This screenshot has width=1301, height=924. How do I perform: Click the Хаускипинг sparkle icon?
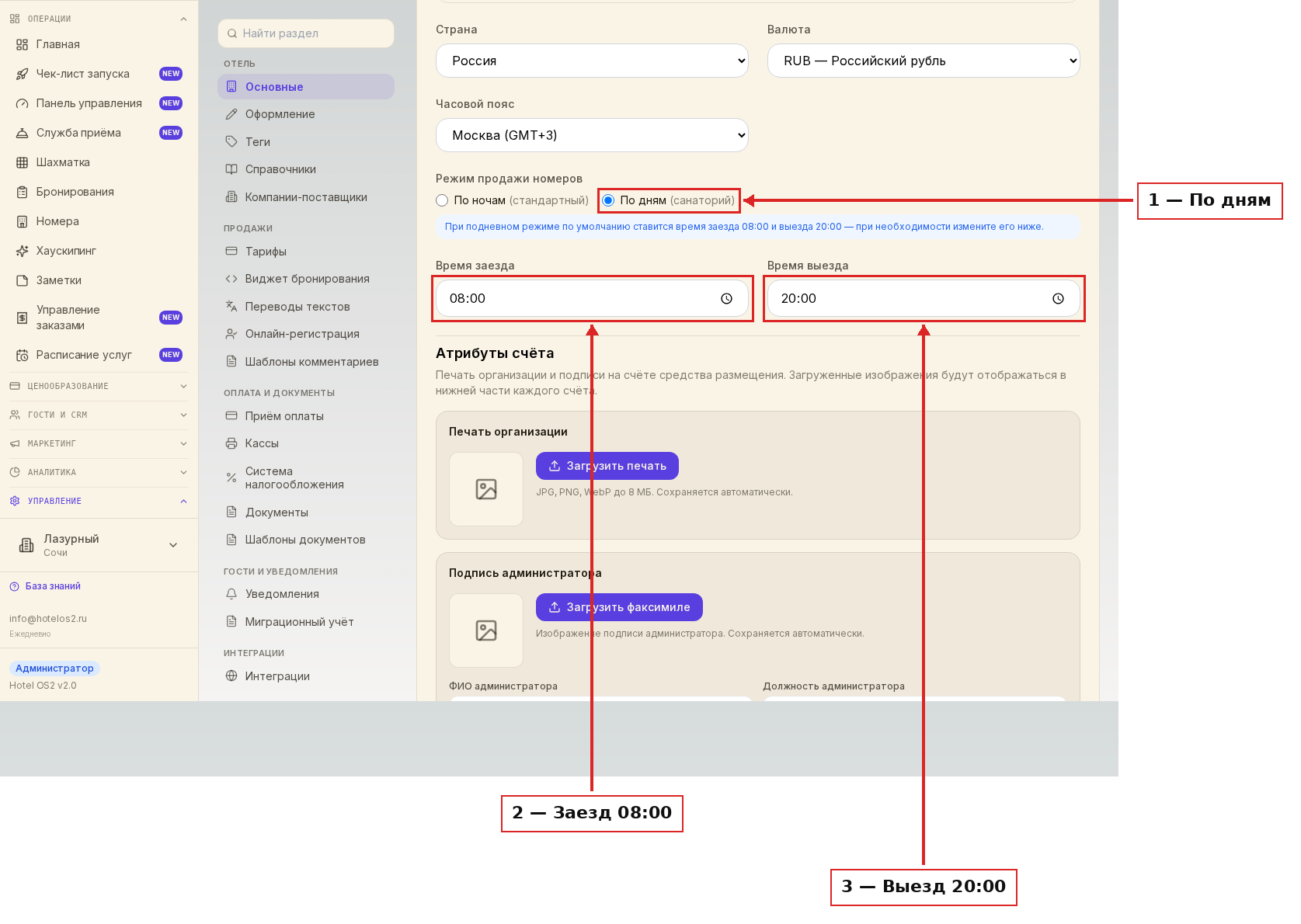(22, 251)
